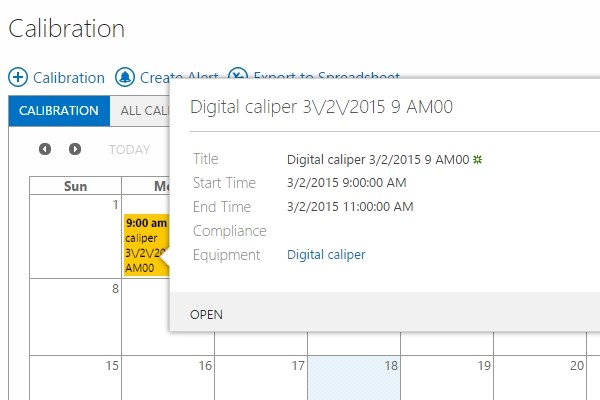Click the TODAY button in the calendar
This screenshot has width=600, height=400.
129,149
